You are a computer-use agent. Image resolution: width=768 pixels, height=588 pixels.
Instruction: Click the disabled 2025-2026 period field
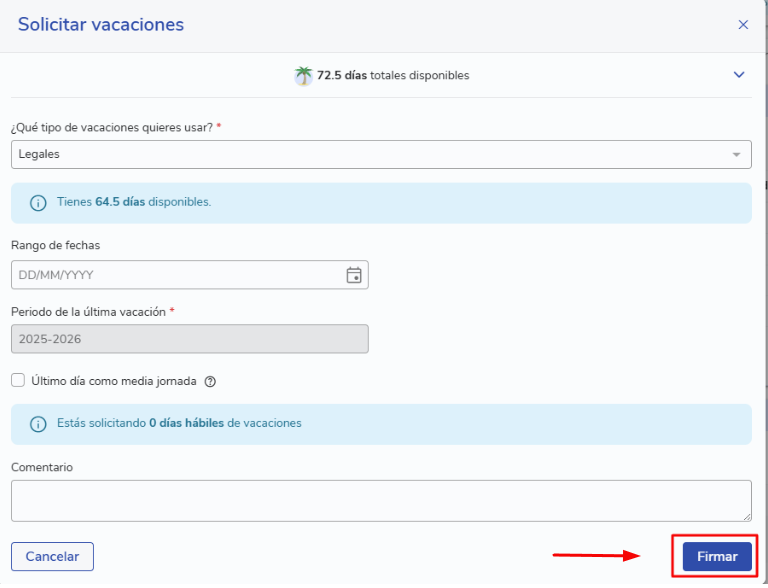190,339
